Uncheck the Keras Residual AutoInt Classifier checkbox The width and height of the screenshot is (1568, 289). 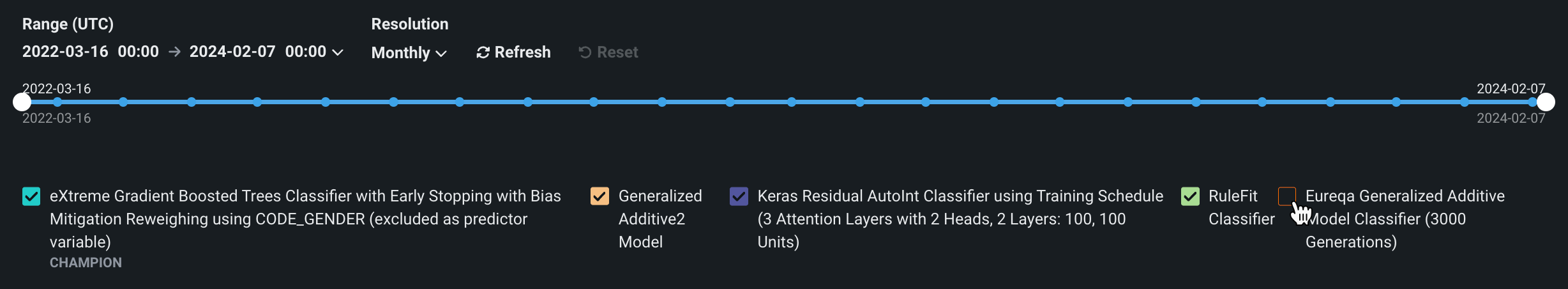coord(739,196)
